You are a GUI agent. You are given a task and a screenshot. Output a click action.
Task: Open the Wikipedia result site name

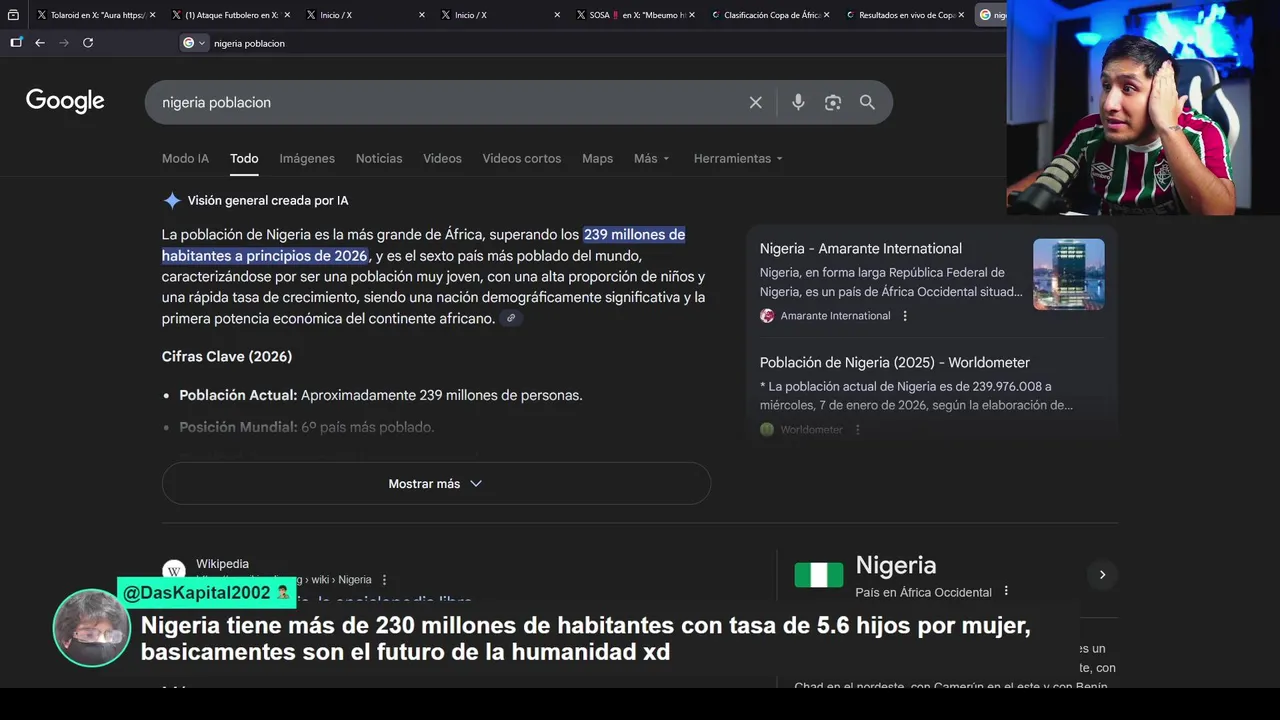click(x=222, y=564)
